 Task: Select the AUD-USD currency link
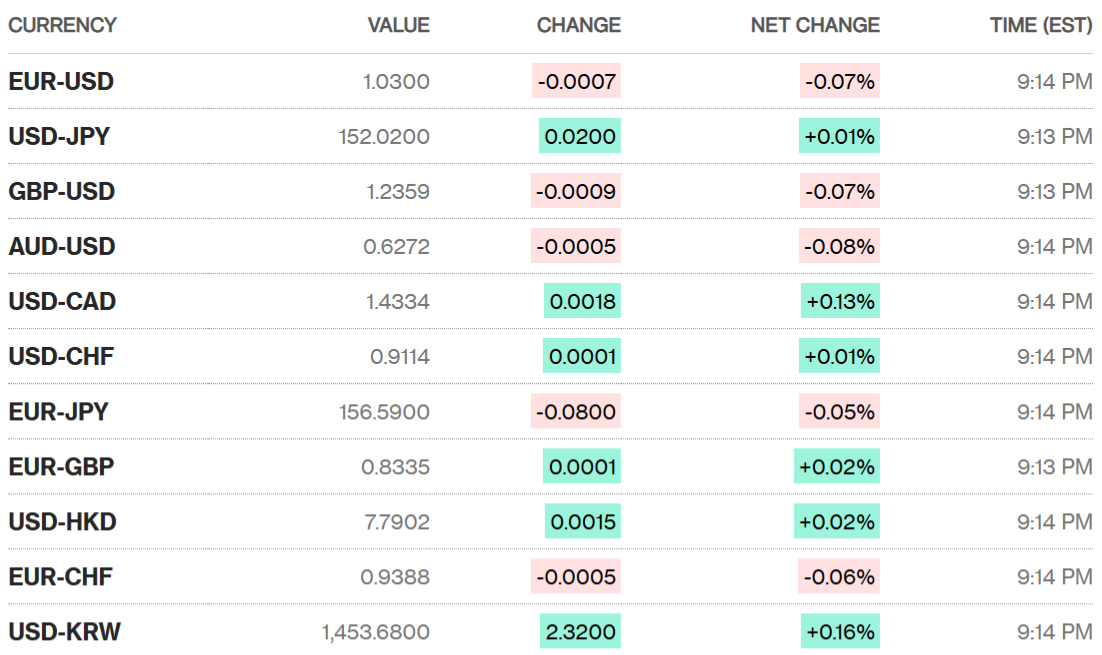point(62,247)
